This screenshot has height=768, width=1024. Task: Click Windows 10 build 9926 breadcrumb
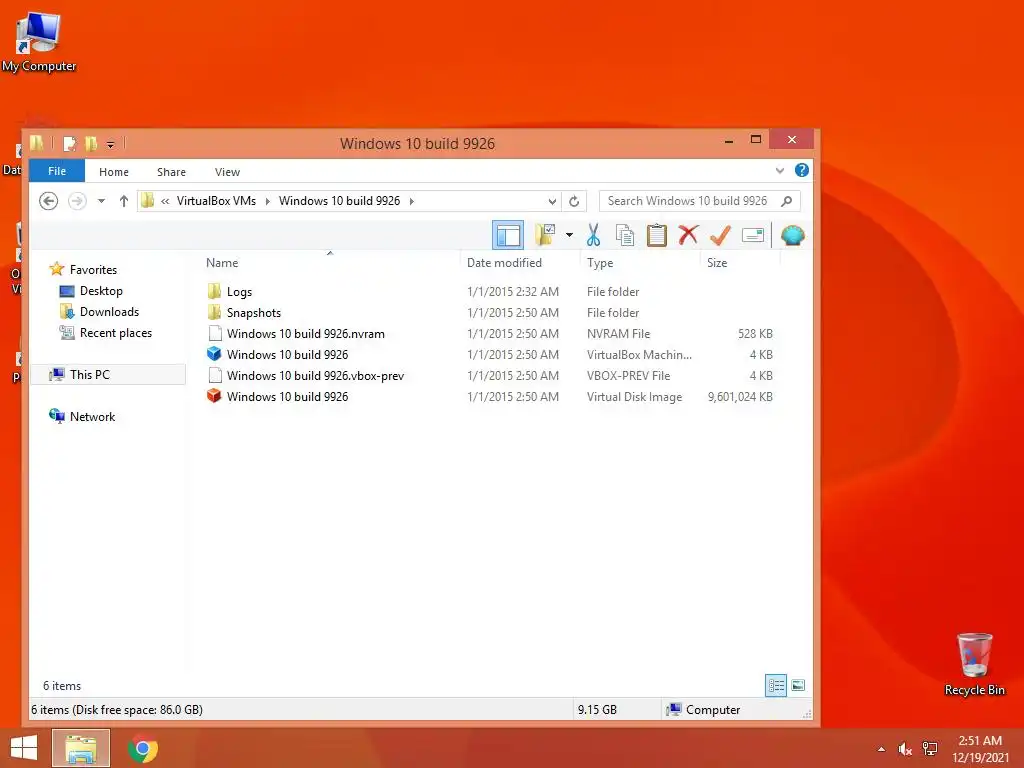click(339, 201)
